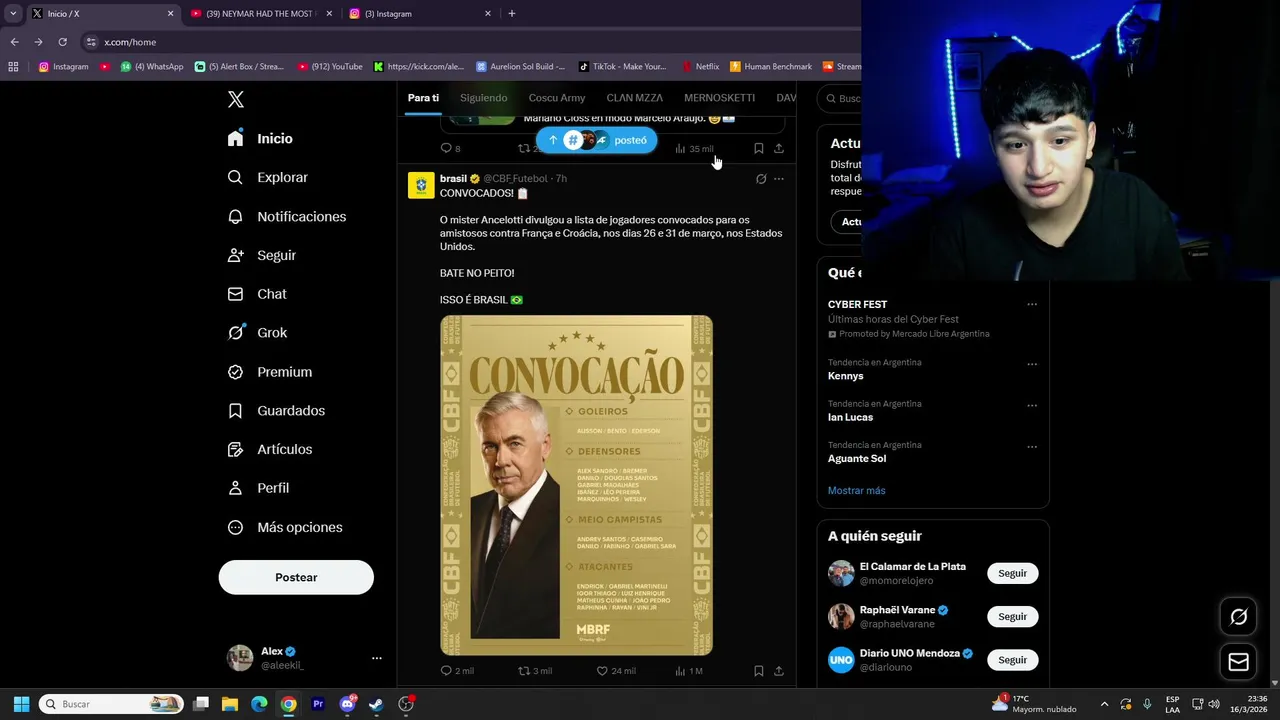Viewport: 1280px width, 720px height.
Task: Open more options dots on brasil post
Action: 779,179
